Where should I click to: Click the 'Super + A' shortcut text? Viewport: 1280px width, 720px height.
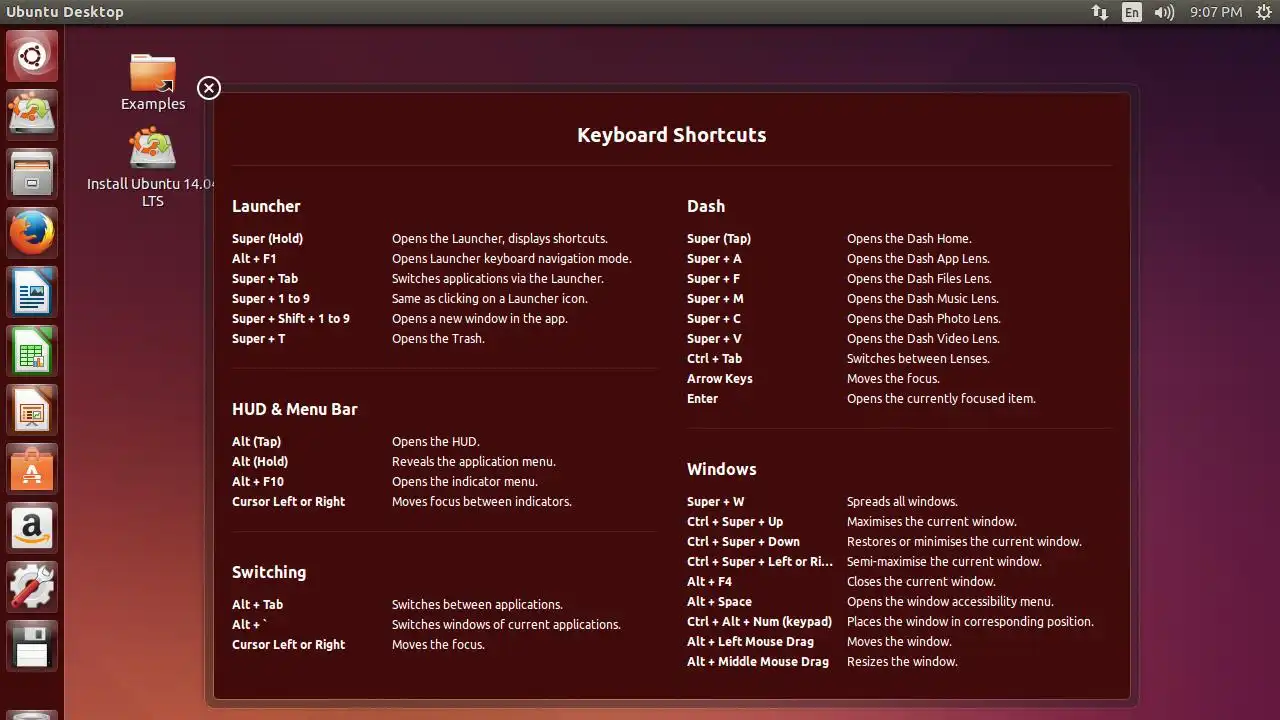(x=714, y=259)
